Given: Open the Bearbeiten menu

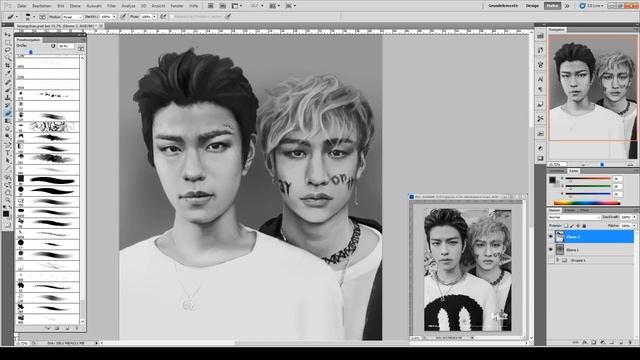Looking at the screenshot, I should tap(42, 6).
